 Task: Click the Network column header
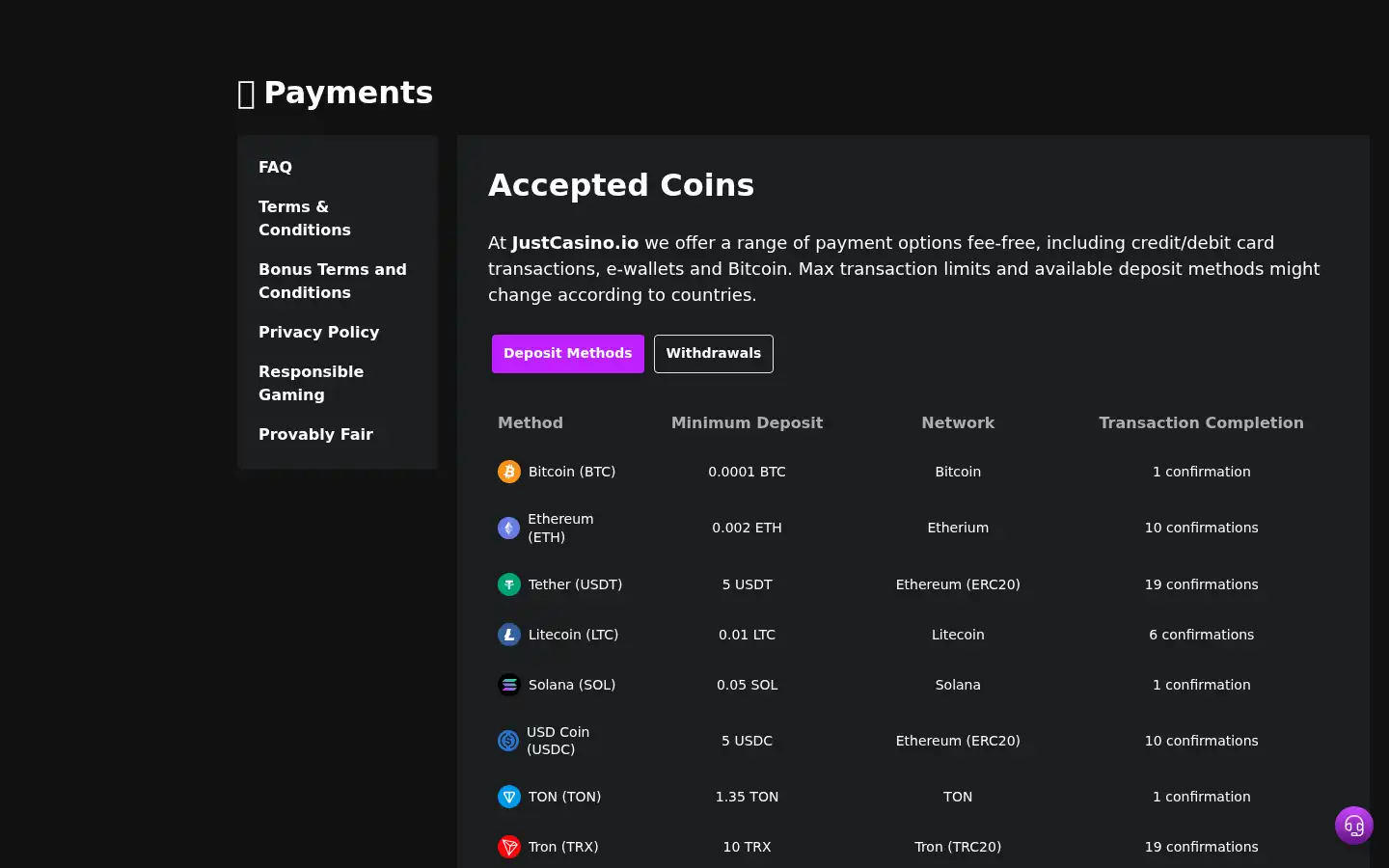coord(958,422)
